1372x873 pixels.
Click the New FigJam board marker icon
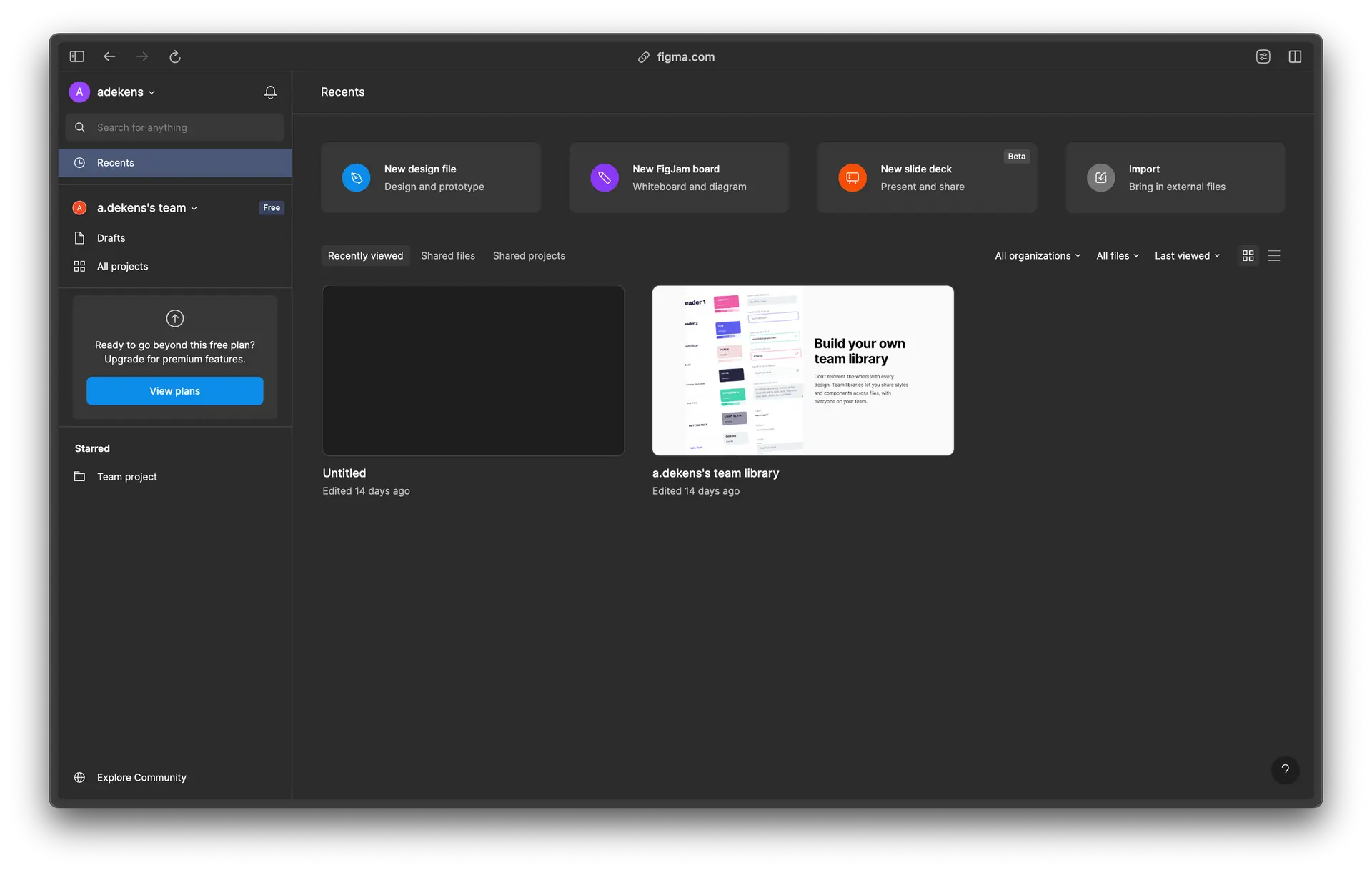coord(604,178)
